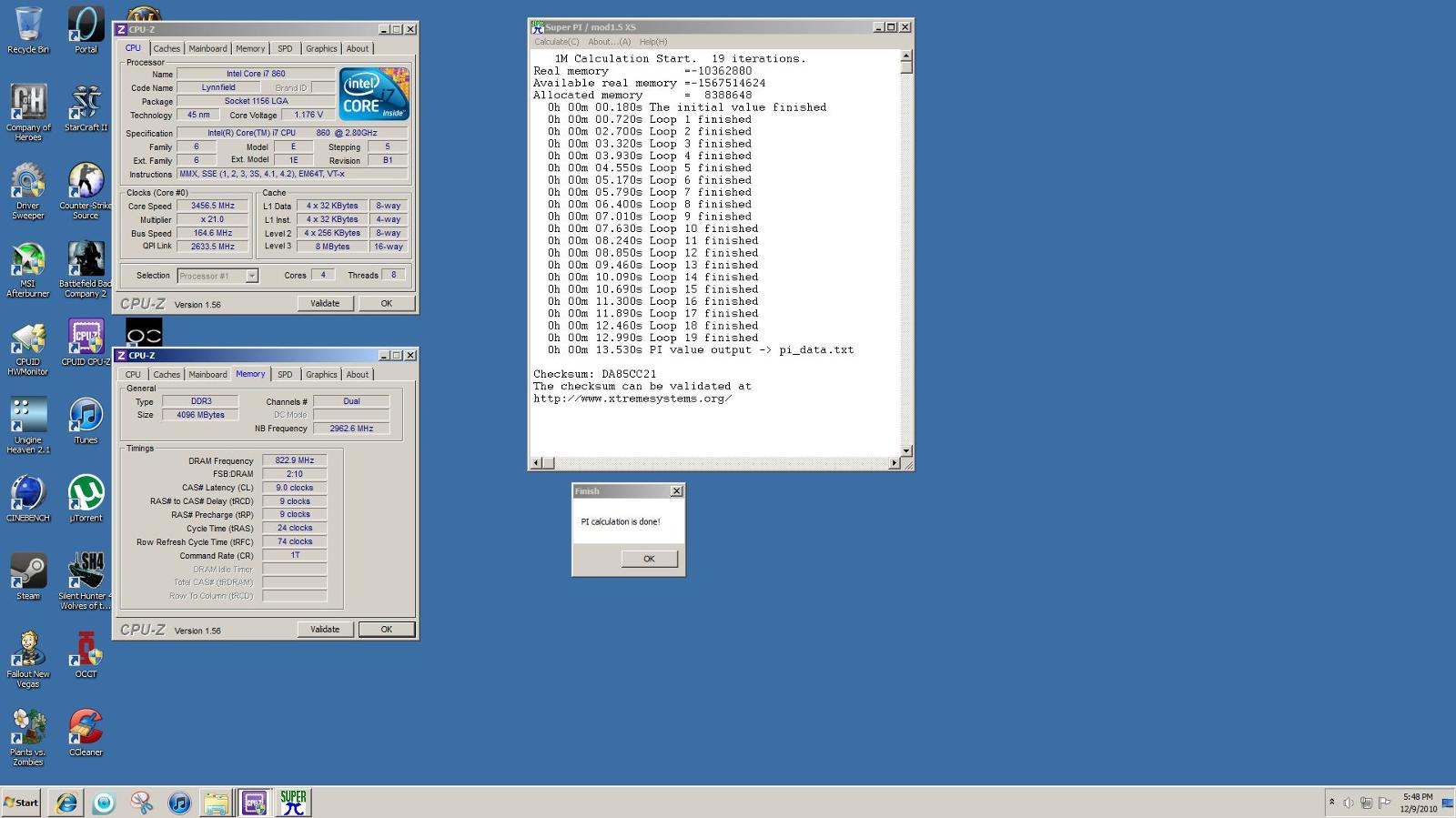Show hidden system tray icons
1456x818 pixels.
1331,803
